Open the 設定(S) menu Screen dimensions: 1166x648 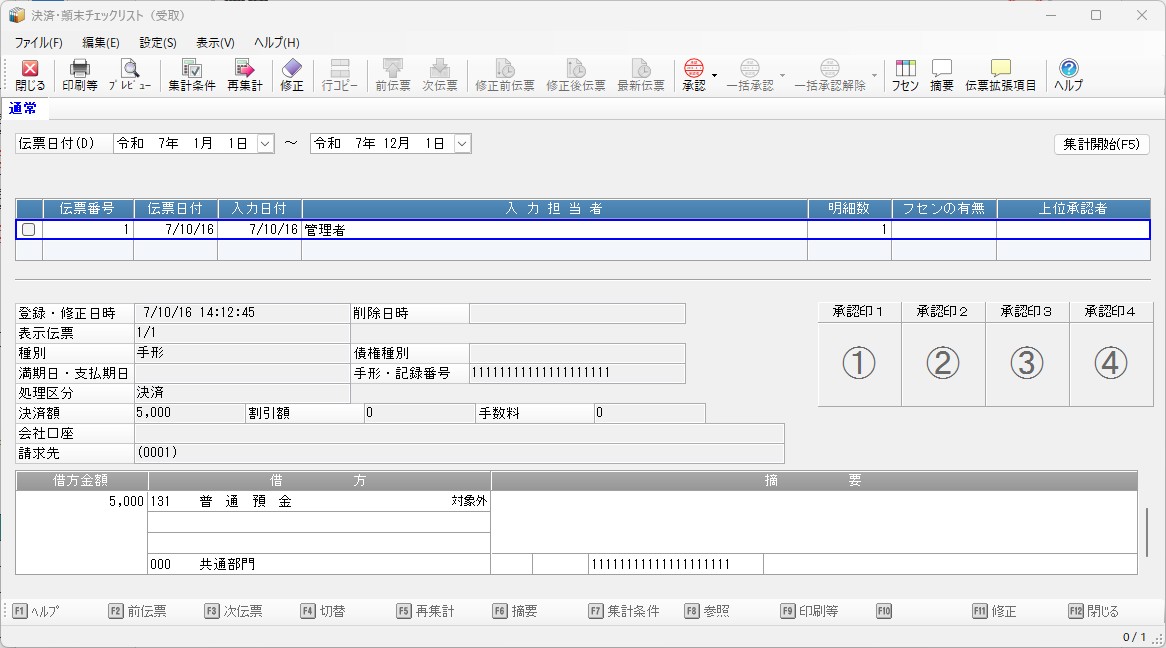158,43
